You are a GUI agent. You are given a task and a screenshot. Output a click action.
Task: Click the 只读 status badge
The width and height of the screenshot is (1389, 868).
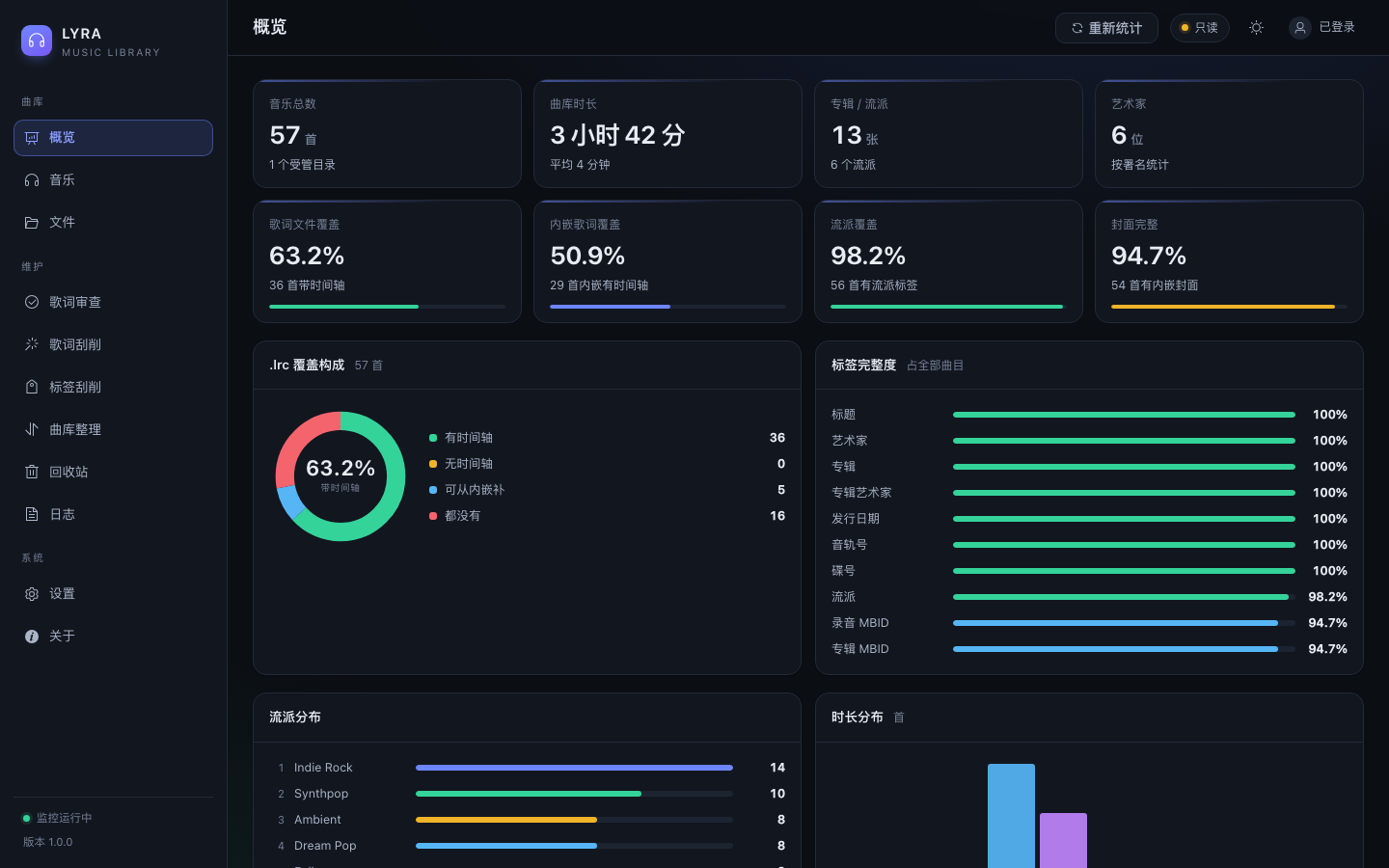click(1199, 28)
